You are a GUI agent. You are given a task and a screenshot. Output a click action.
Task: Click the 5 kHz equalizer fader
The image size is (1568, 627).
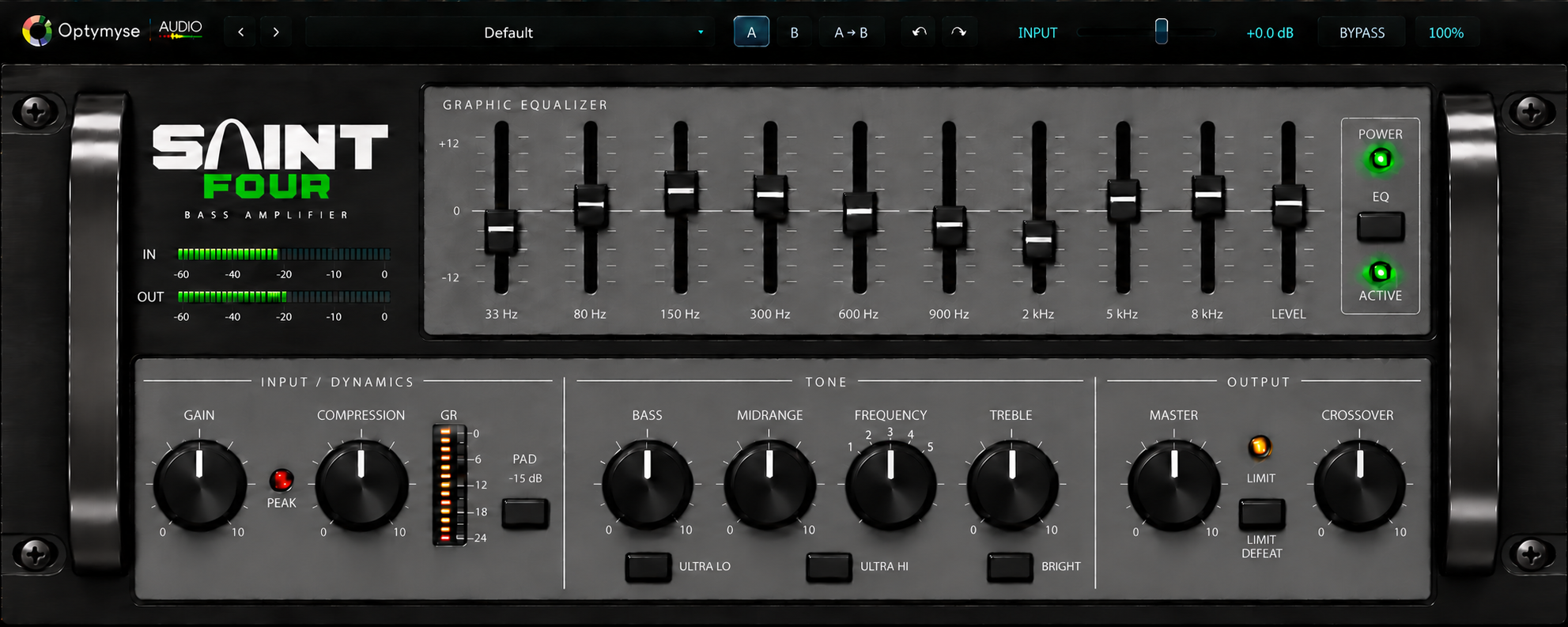(x=1123, y=199)
